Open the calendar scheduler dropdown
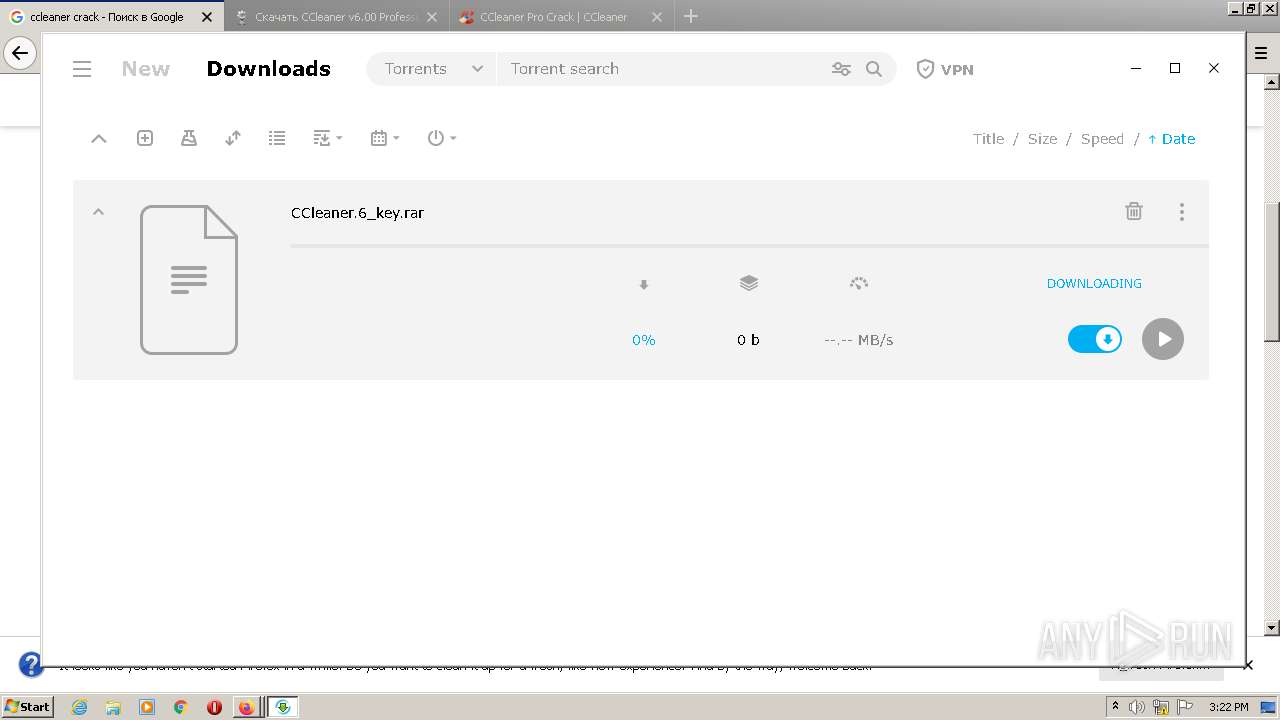 point(384,138)
